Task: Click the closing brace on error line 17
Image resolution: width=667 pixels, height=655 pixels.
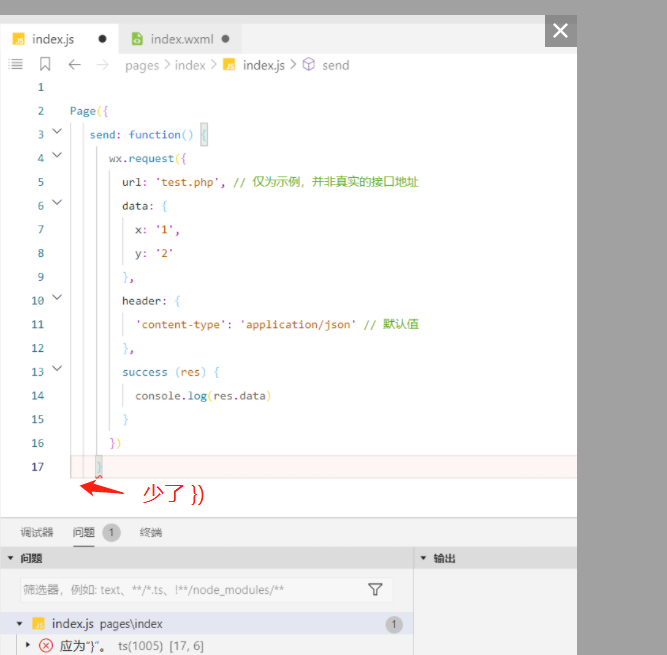Action: pos(99,467)
